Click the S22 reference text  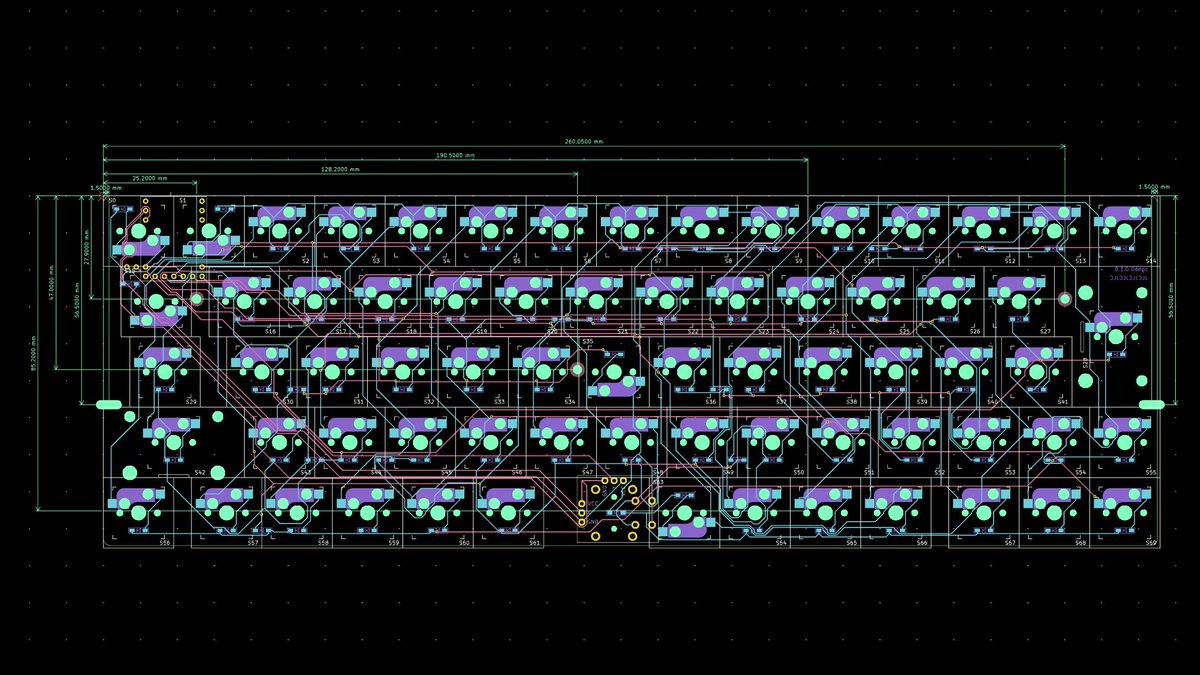coord(693,330)
